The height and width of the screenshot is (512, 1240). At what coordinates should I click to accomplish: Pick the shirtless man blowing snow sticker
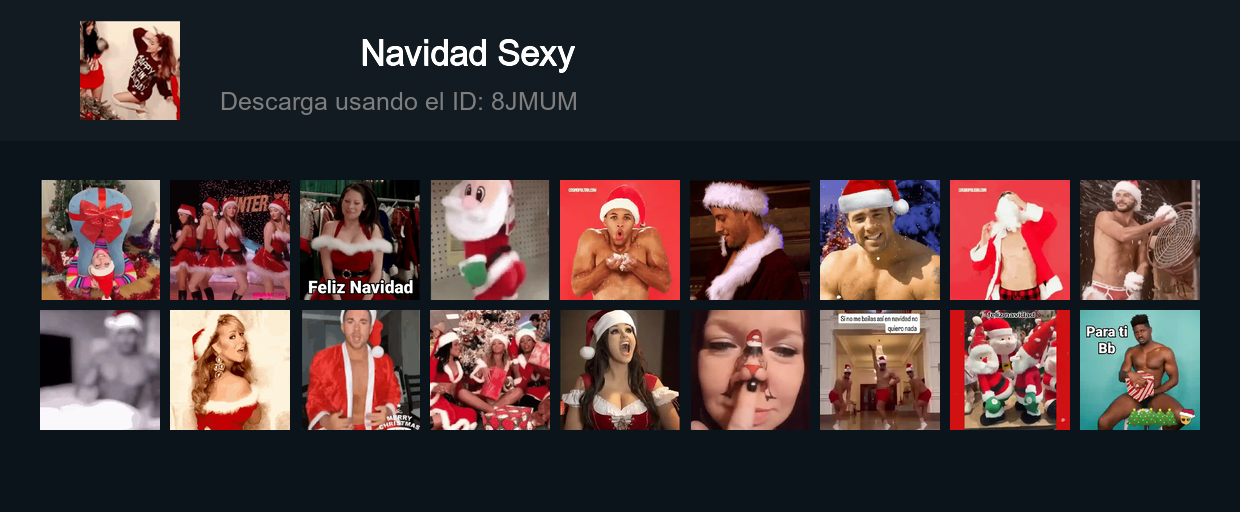click(x=620, y=240)
